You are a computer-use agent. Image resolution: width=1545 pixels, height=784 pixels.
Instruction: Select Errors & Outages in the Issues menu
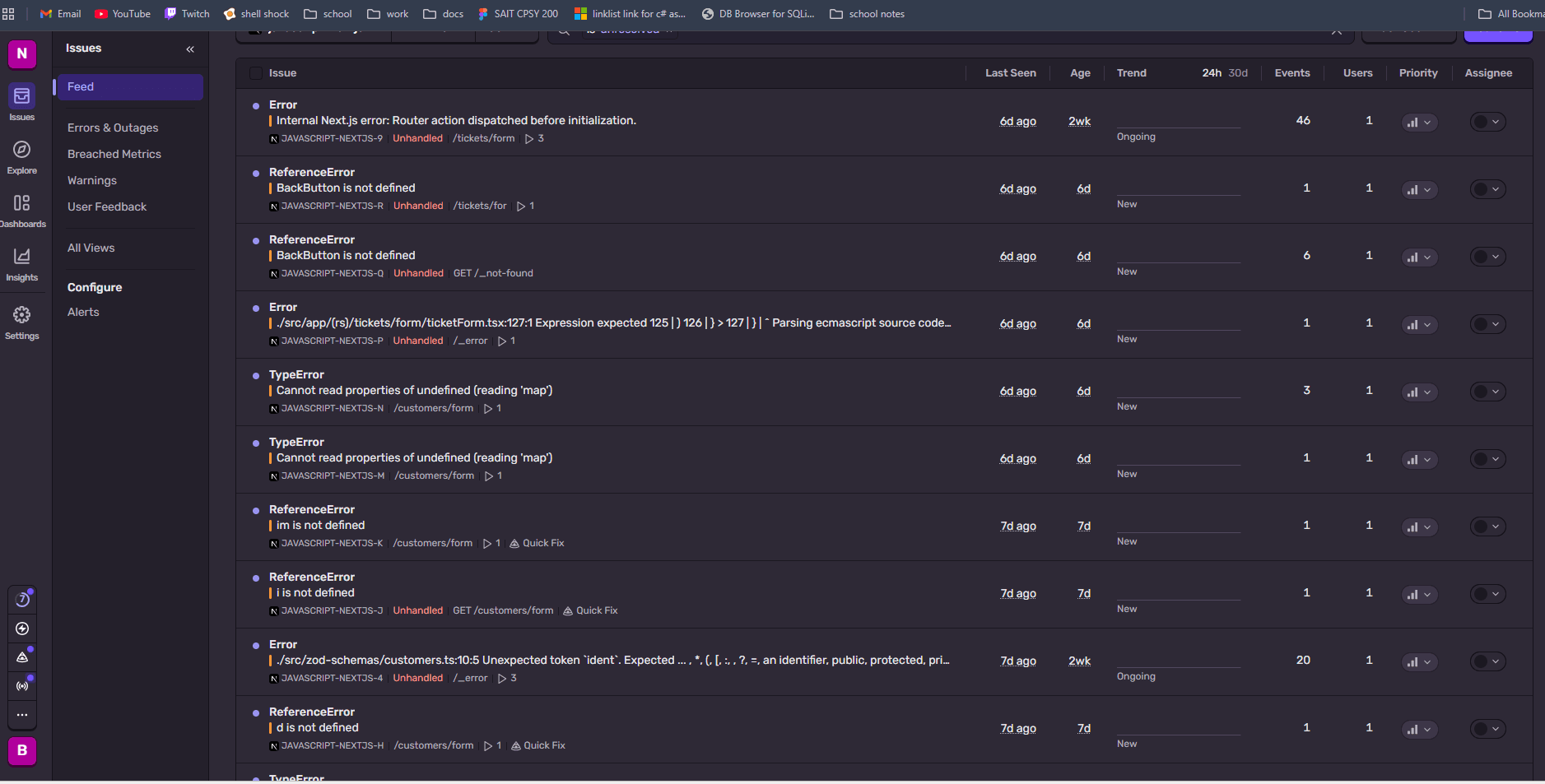click(x=113, y=128)
